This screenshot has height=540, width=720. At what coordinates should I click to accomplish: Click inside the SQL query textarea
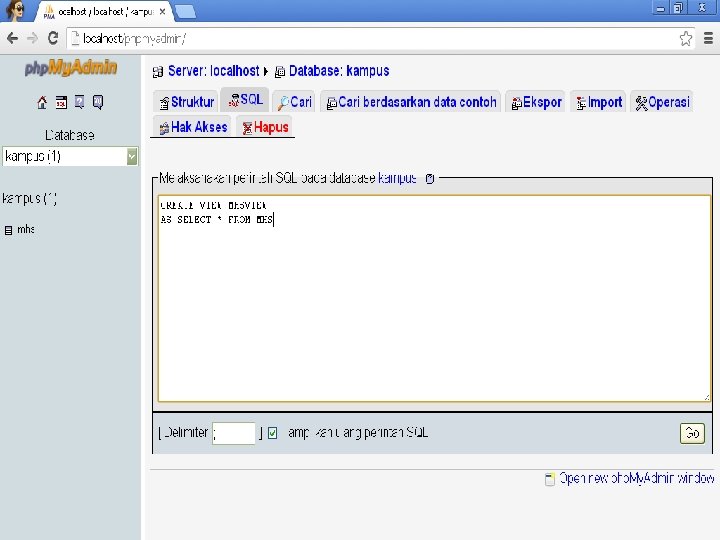click(434, 298)
